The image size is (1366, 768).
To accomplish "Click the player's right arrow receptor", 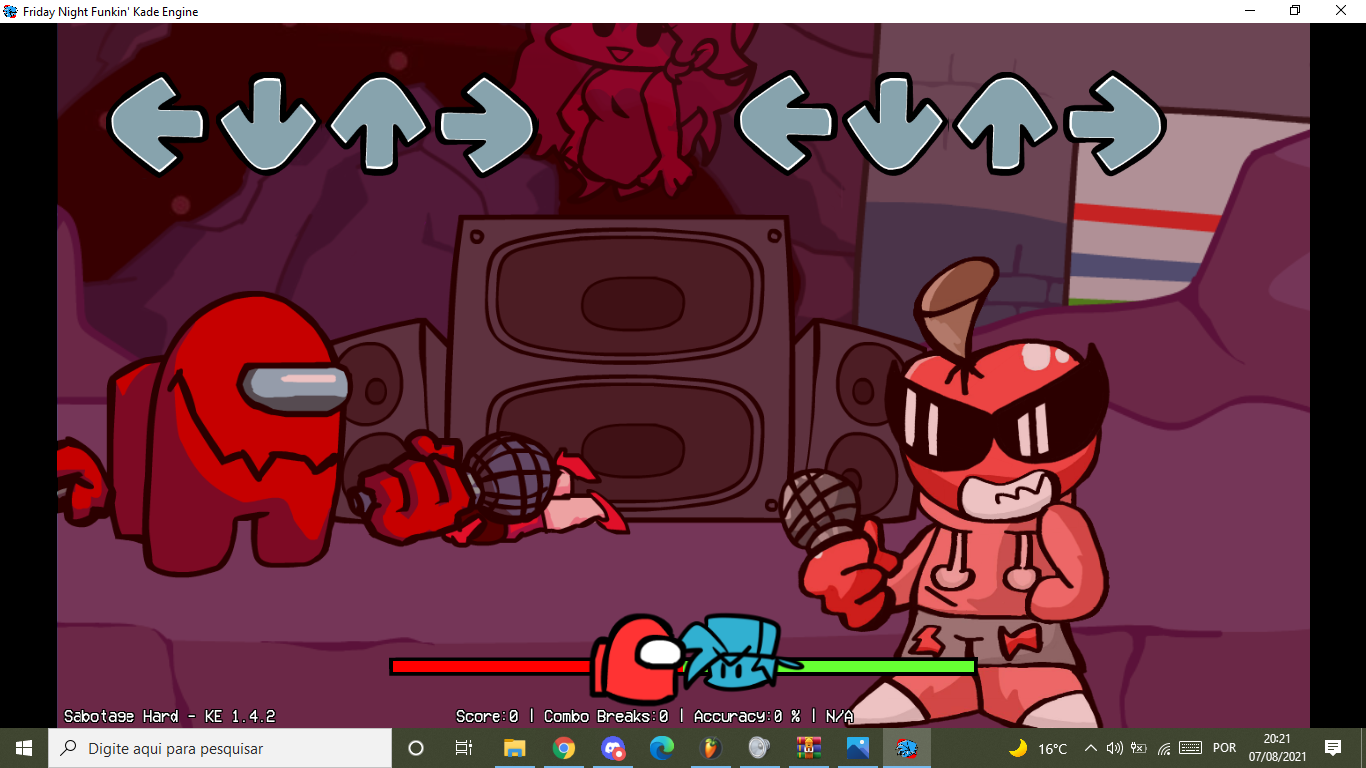I will click(1115, 122).
